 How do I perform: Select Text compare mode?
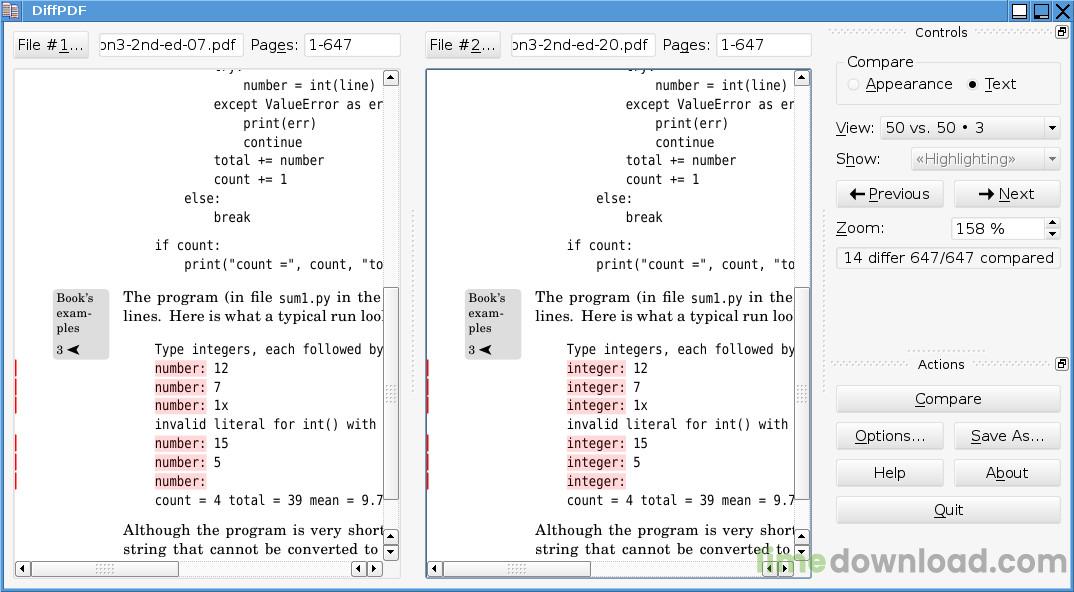pos(991,84)
